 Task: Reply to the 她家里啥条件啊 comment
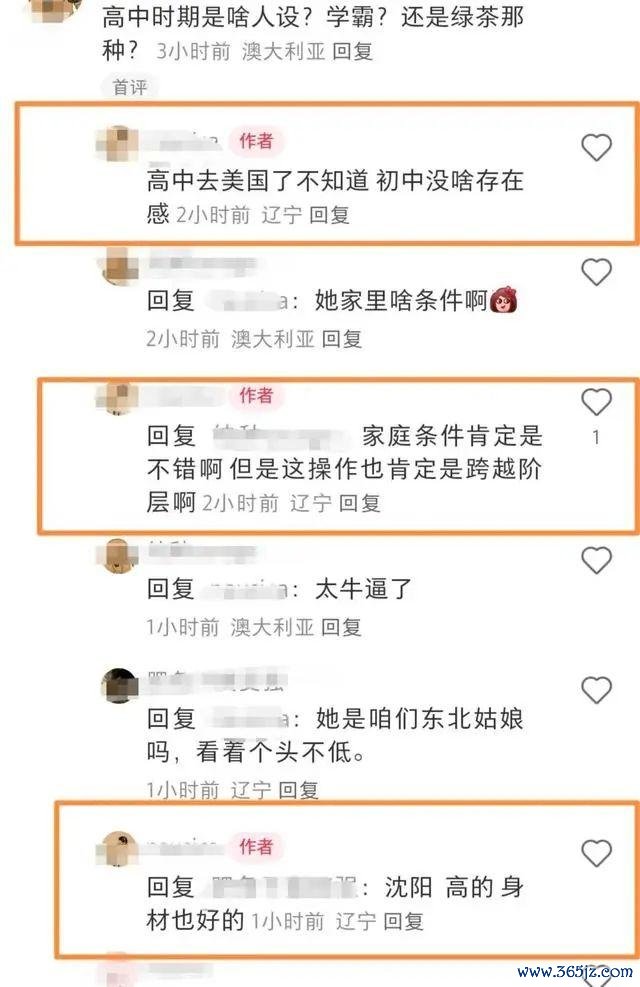[342, 339]
